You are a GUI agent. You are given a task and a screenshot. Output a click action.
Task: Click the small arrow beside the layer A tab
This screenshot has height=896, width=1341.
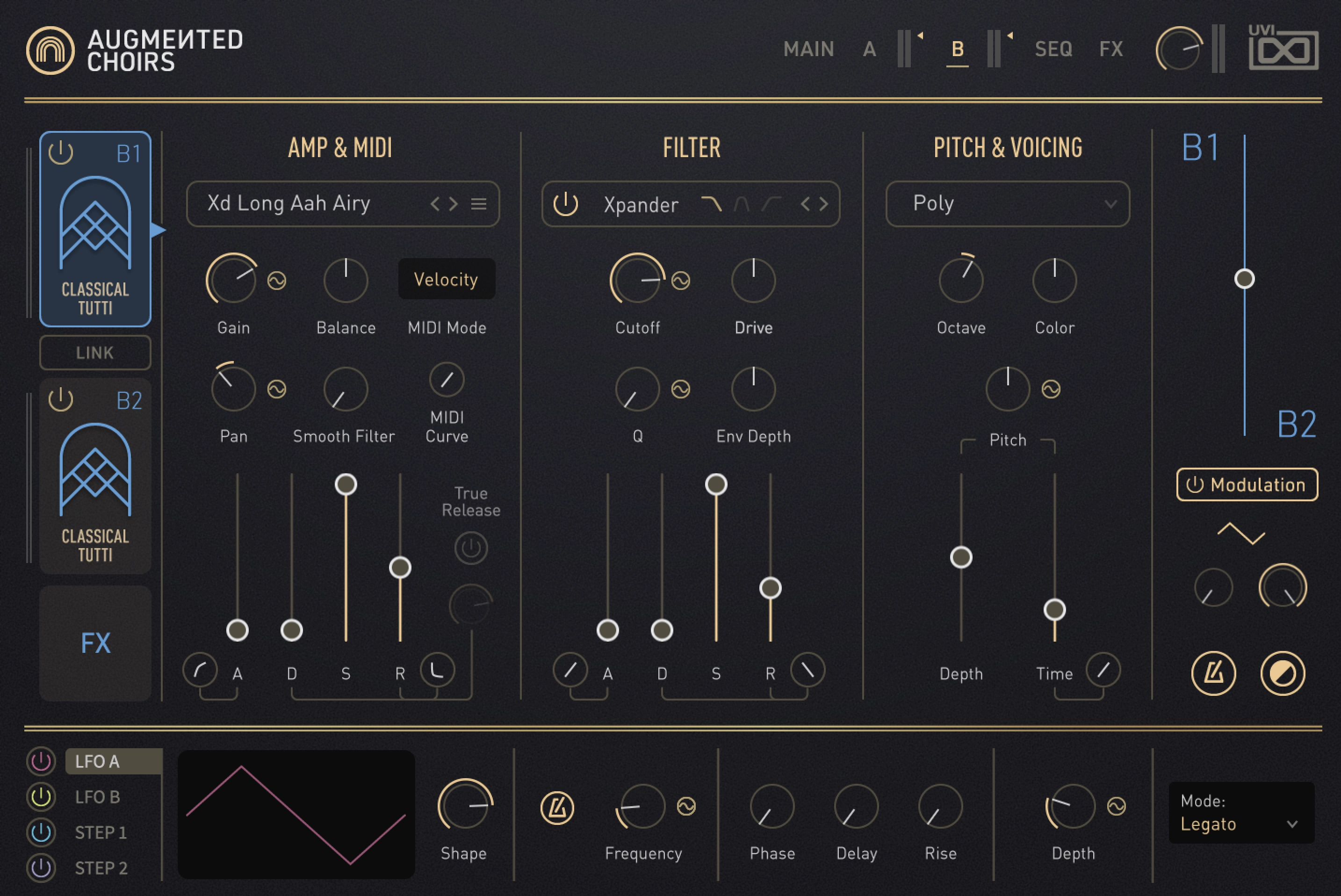click(x=920, y=36)
